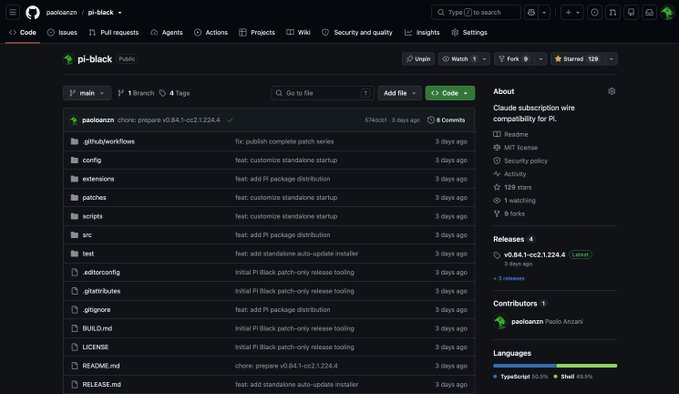Open the green Code clone dropdown

[450, 93]
